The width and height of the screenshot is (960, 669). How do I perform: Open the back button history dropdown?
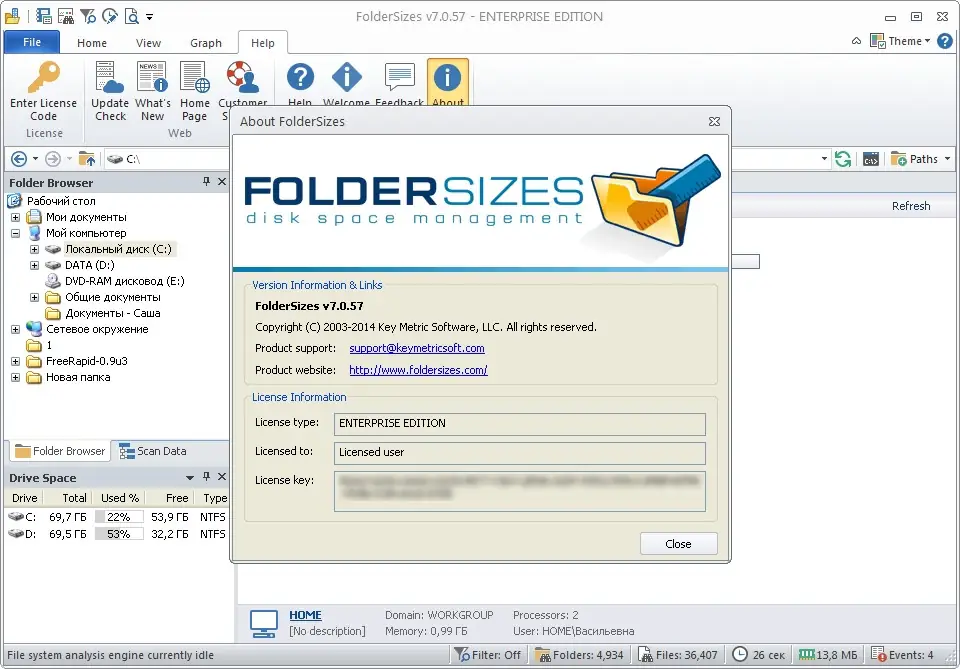tap(36, 159)
